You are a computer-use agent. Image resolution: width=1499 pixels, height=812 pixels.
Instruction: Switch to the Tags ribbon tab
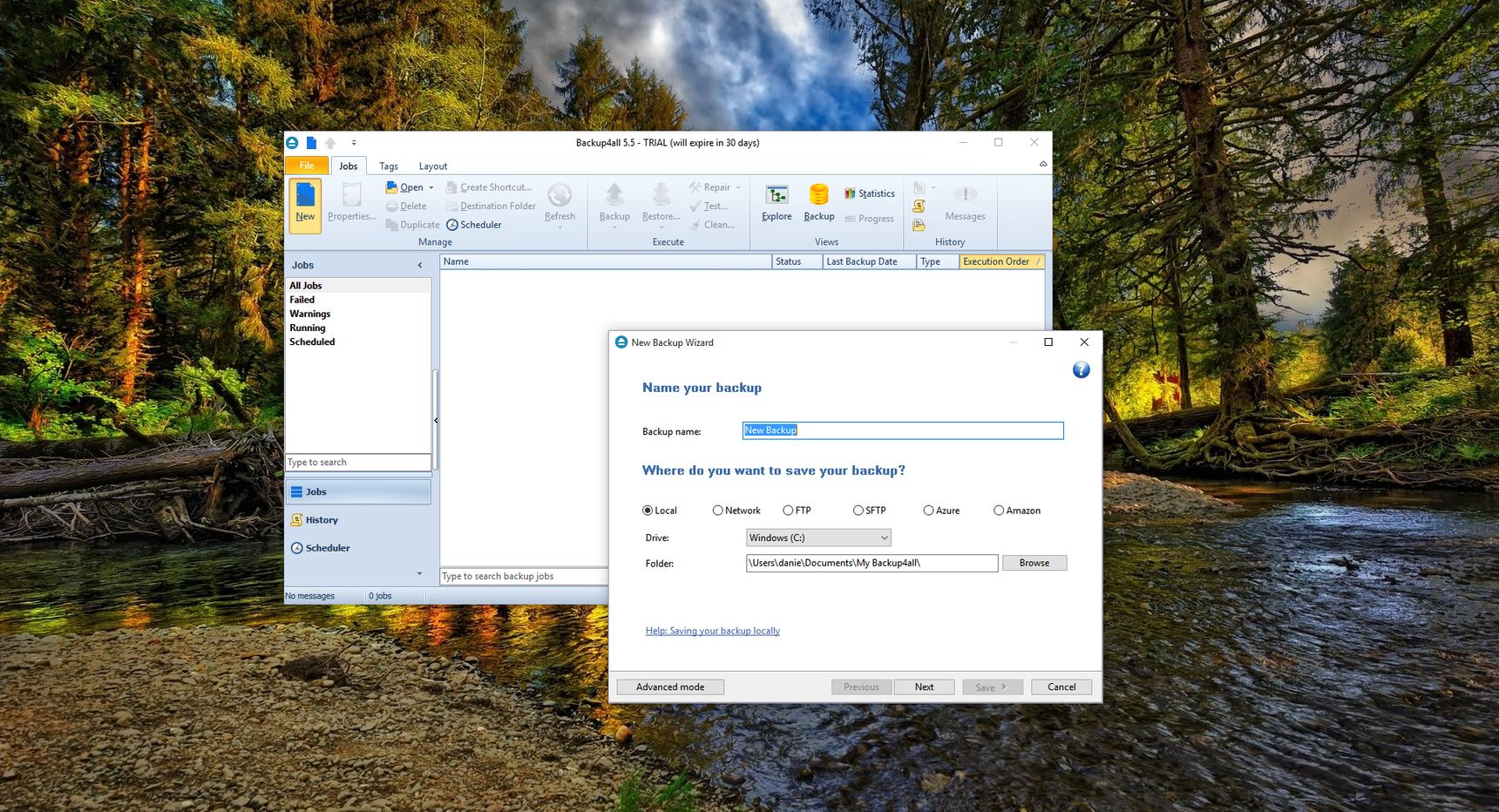click(x=389, y=166)
